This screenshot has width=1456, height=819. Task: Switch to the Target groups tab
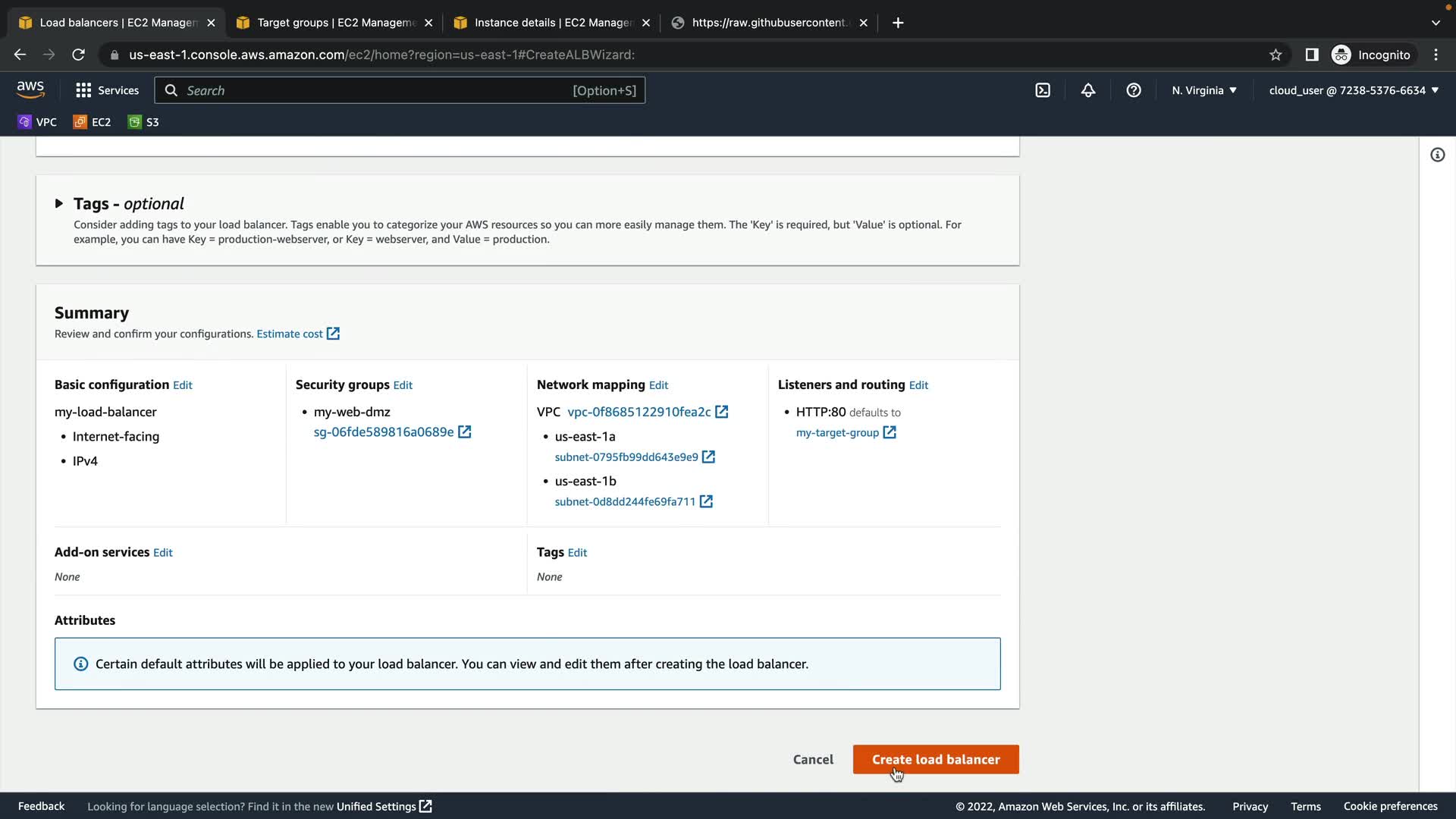(334, 23)
